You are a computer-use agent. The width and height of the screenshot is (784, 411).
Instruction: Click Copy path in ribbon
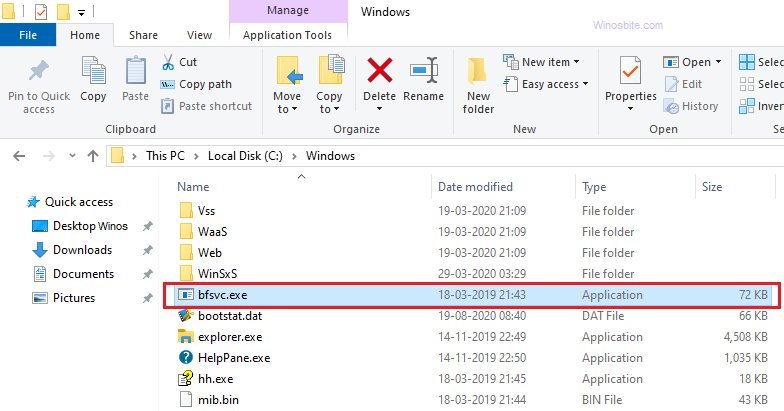(x=196, y=84)
